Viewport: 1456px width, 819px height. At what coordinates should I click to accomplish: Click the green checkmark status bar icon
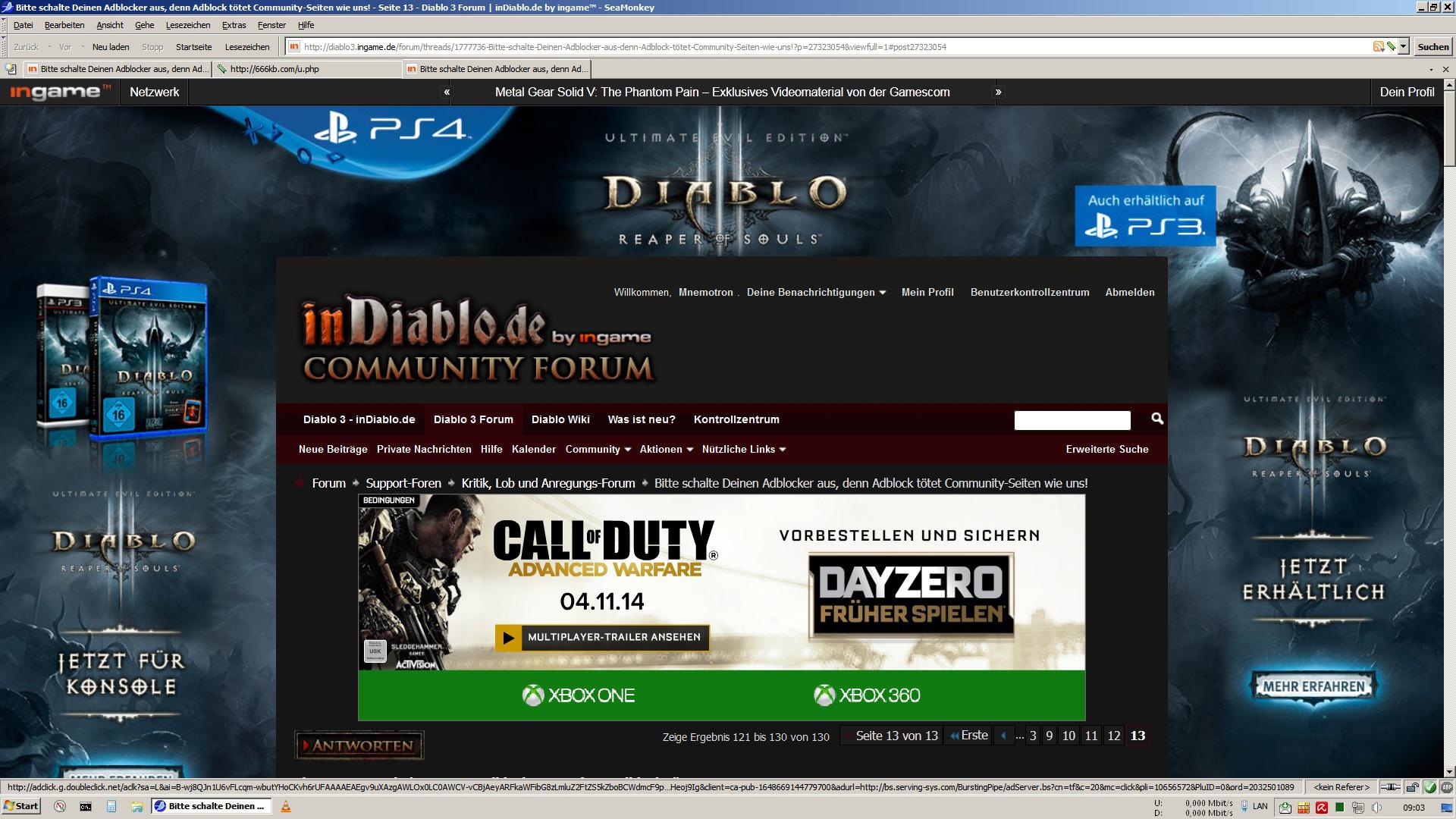1430,787
